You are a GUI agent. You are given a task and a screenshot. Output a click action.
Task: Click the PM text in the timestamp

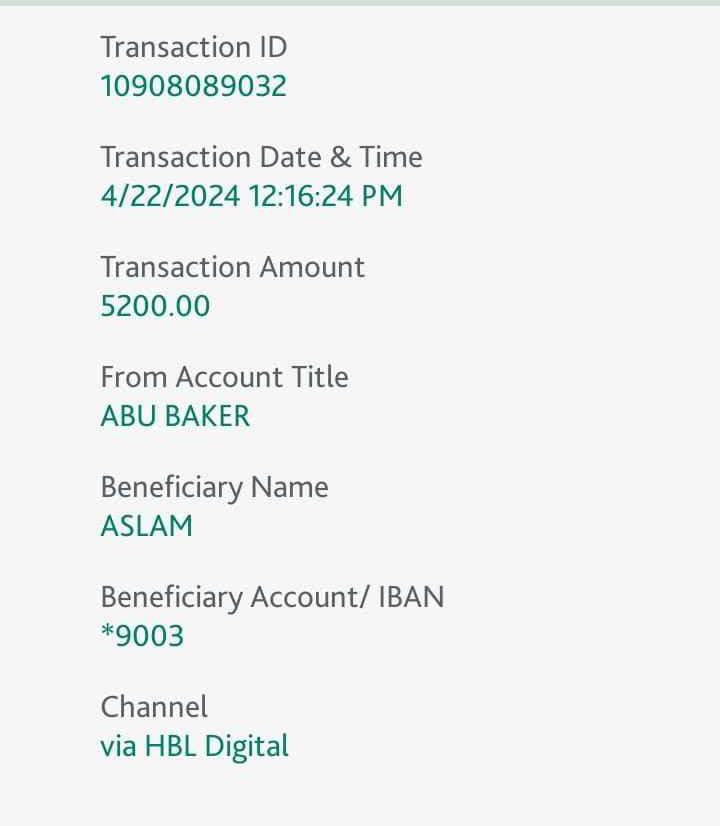point(382,196)
